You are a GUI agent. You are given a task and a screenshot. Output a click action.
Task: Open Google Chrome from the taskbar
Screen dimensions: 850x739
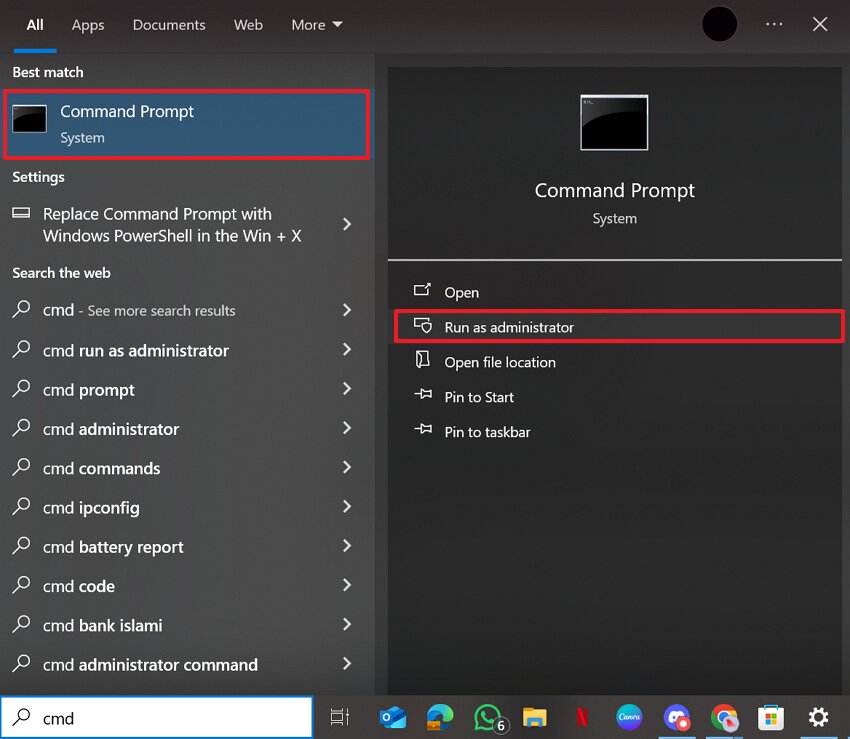pyautogui.click(x=724, y=718)
